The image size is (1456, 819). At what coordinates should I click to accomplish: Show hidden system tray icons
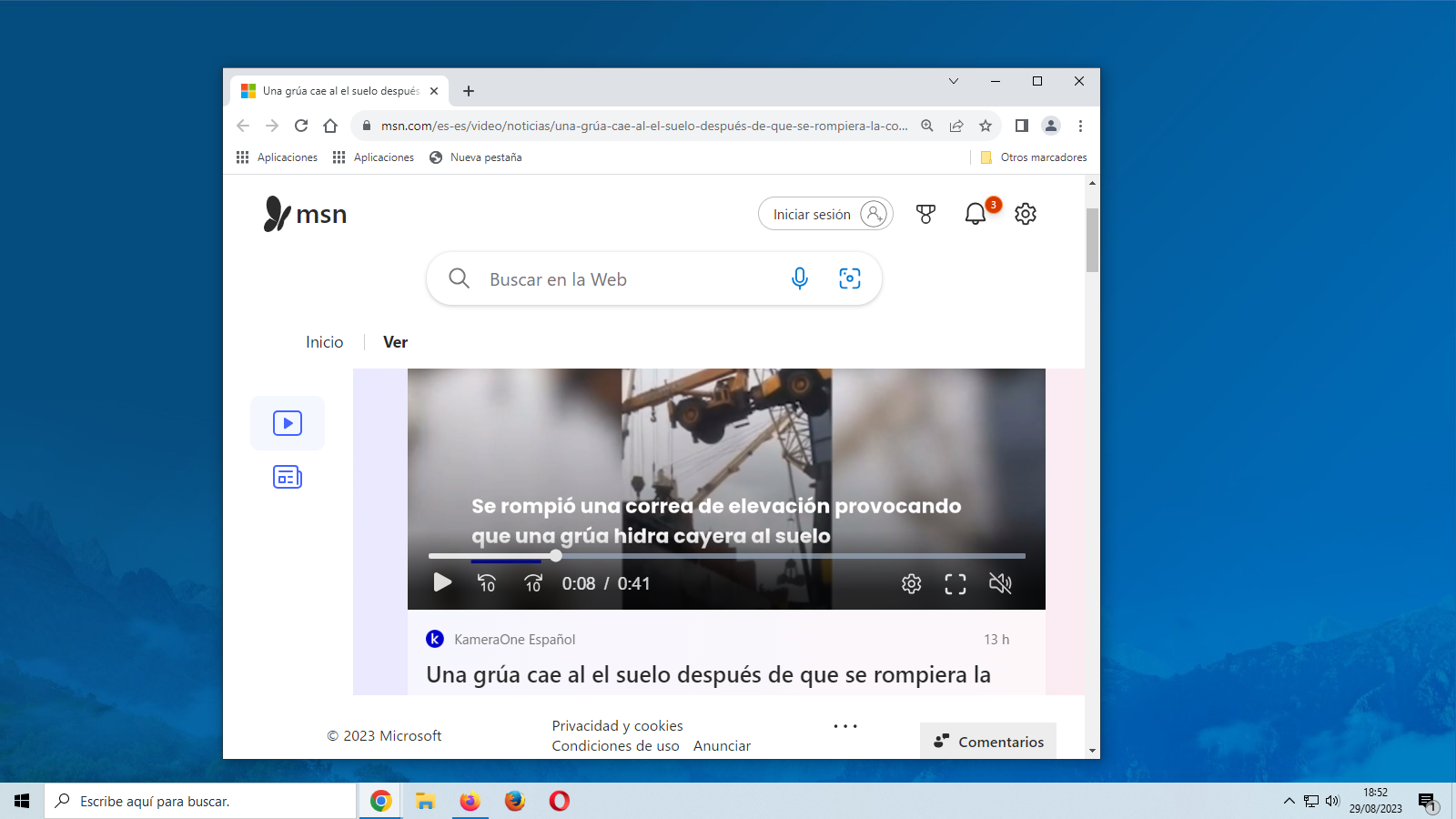[1289, 801]
